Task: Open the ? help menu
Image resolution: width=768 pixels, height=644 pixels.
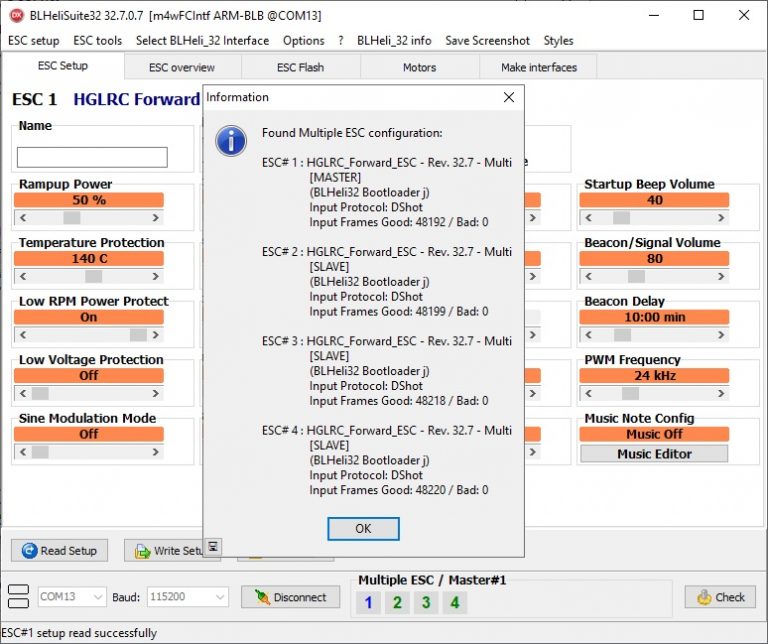Action: click(x=340, y=41)
